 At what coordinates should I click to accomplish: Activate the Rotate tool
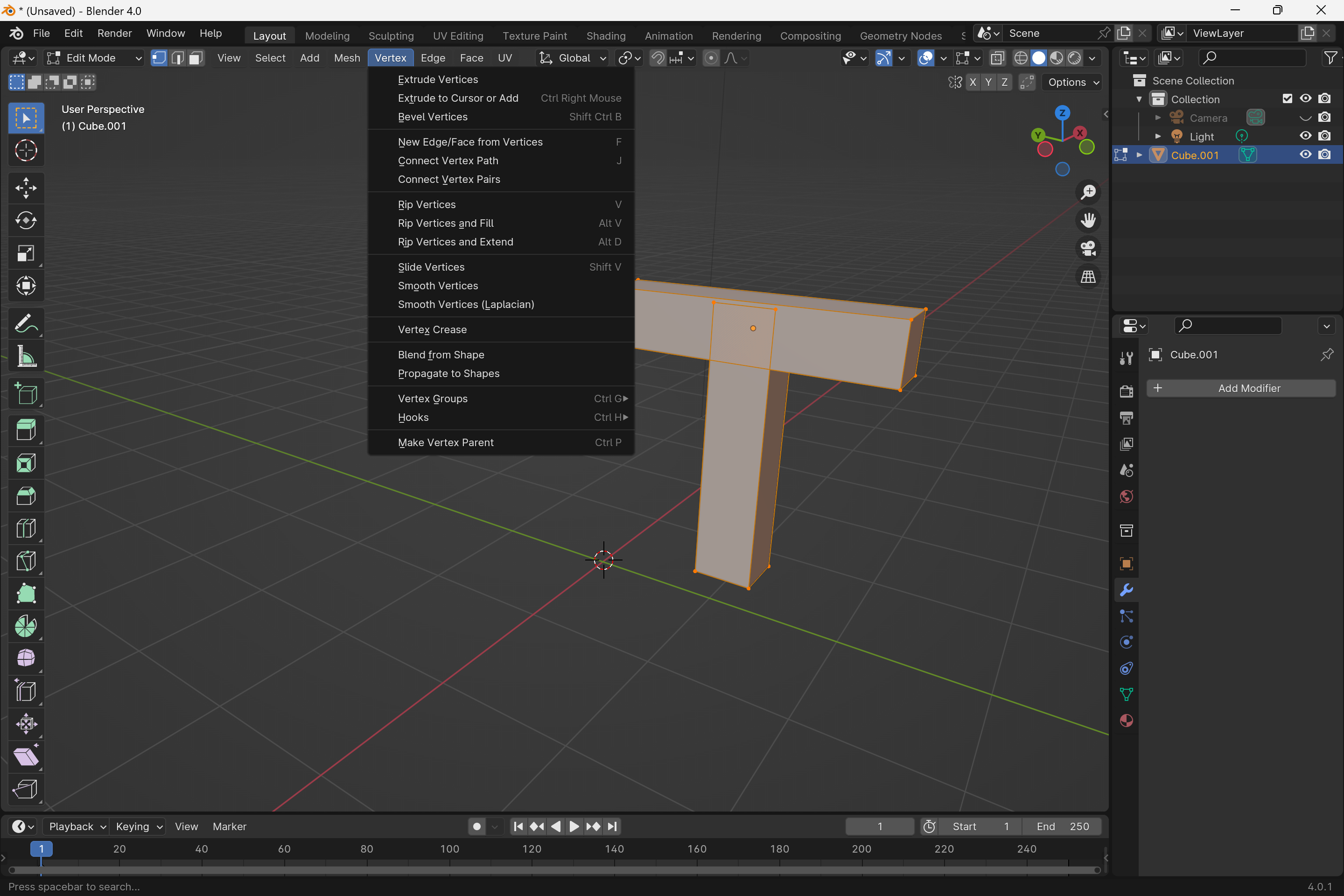click(x=26, y=221)
